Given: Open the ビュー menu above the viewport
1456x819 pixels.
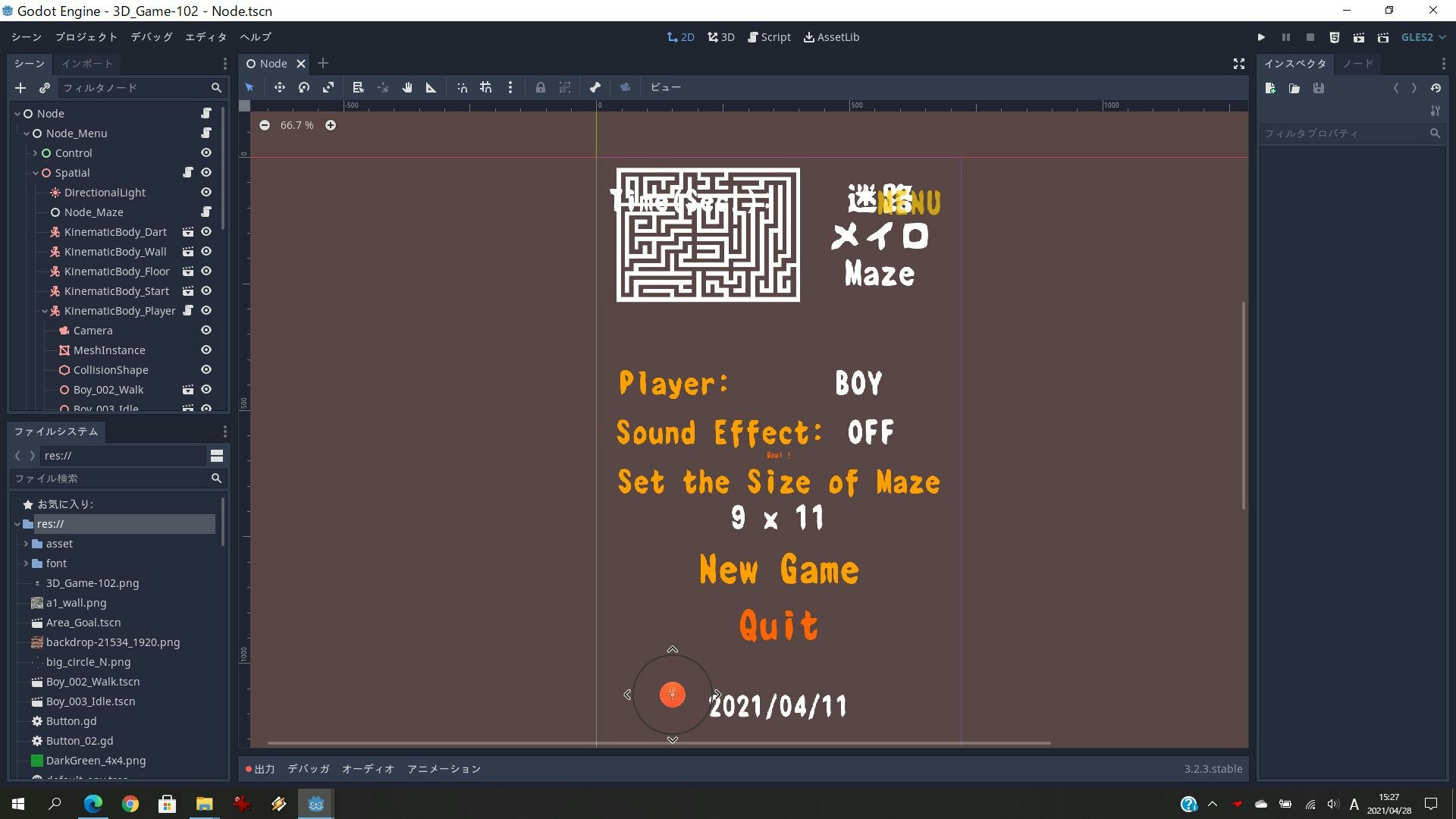Looking at the screenshot, I should [x=666, y=87].
